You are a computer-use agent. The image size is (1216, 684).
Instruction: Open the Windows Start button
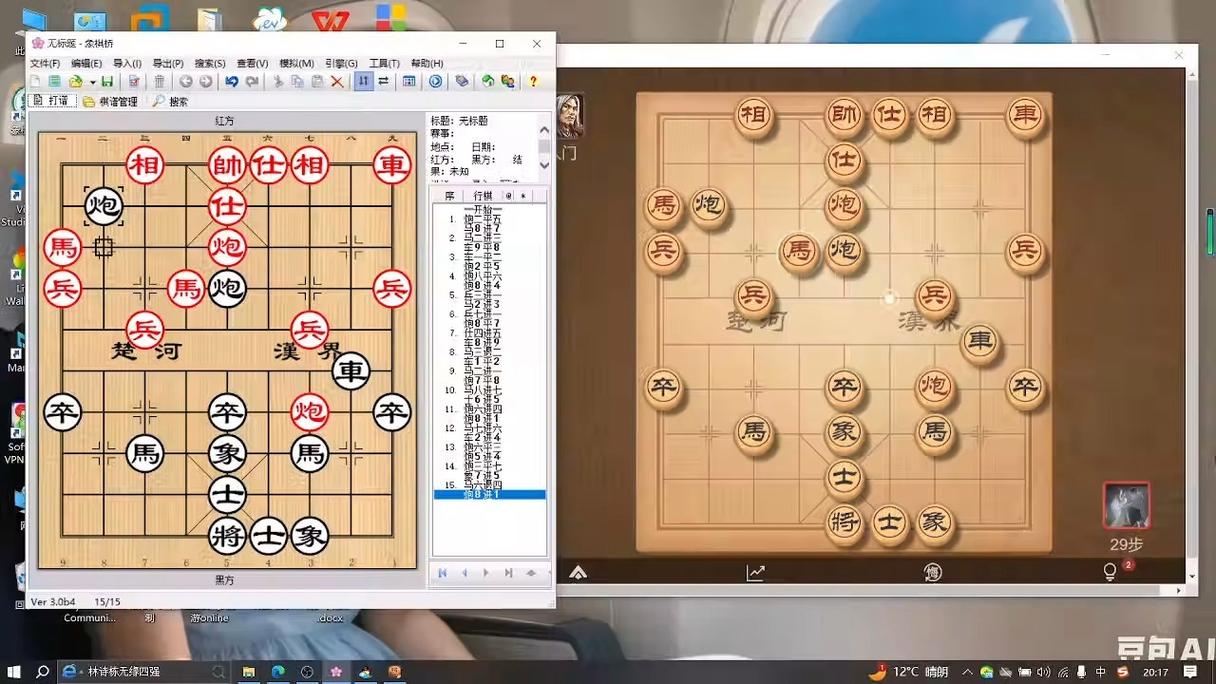[x=14, y=672]
